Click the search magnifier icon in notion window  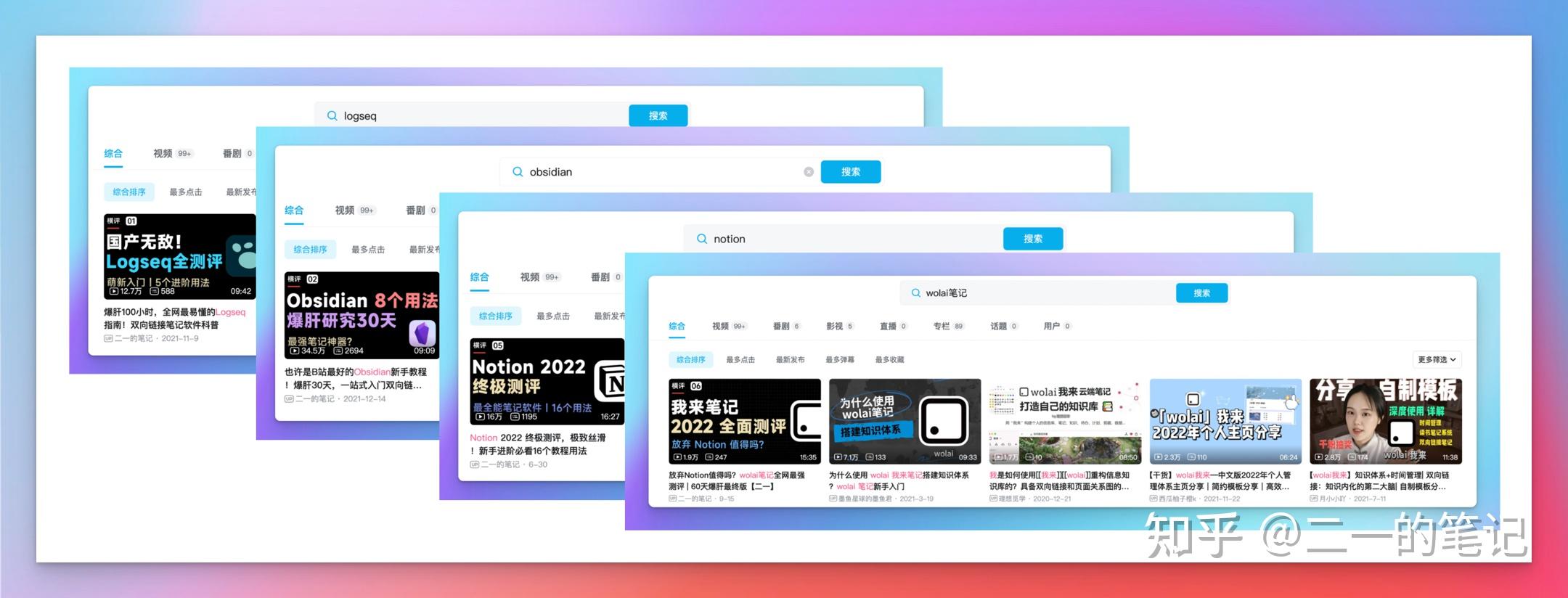[x=702, y=239]
